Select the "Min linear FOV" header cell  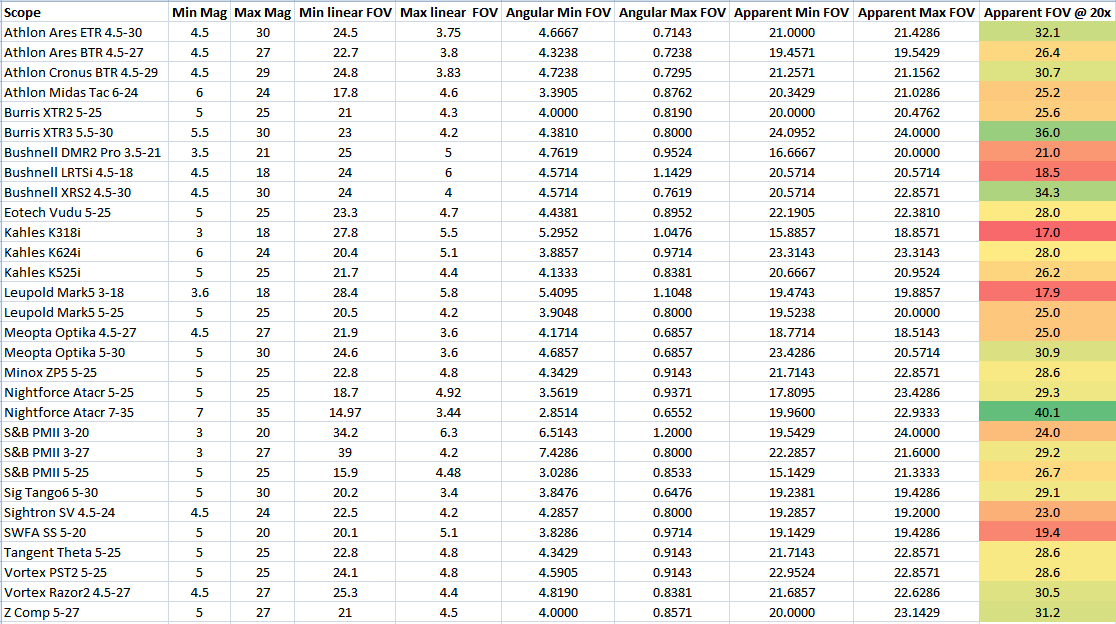pos(345,12)
